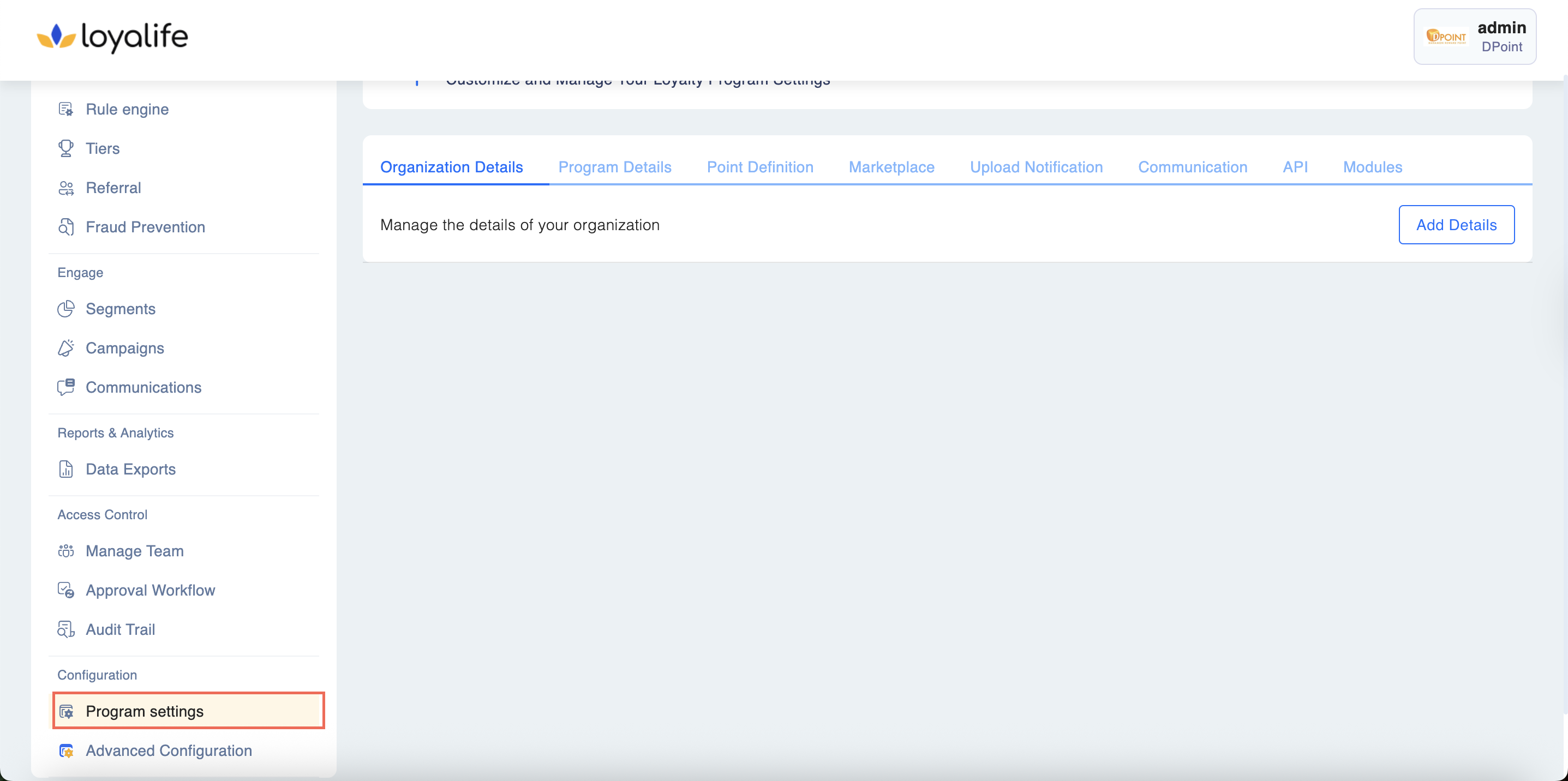
Task: Select the Upload Notification tab
Action: pos(1036,167)
